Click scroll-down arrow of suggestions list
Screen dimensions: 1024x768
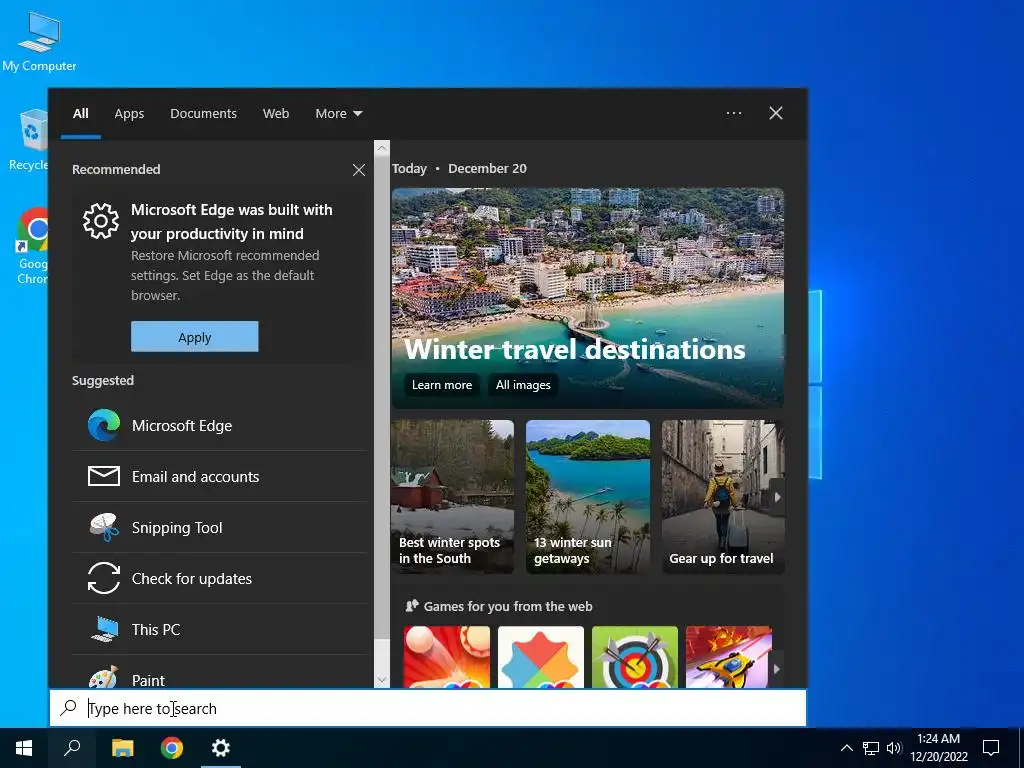click(382, 680)
